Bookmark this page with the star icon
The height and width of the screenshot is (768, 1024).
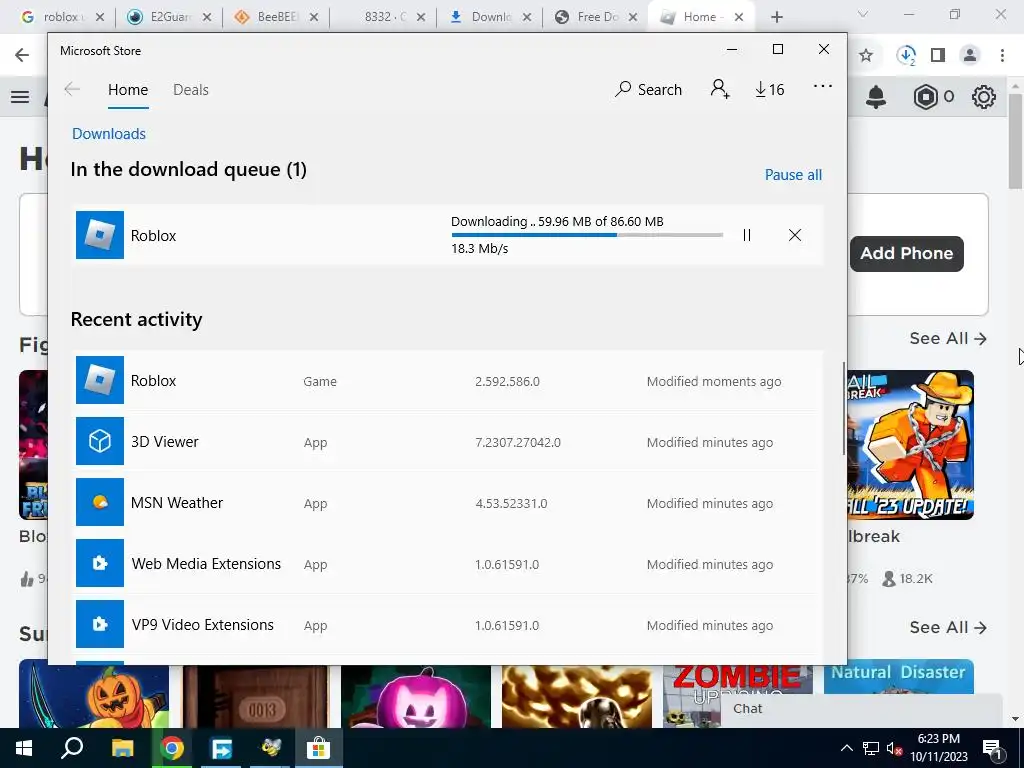click(866, 56)
